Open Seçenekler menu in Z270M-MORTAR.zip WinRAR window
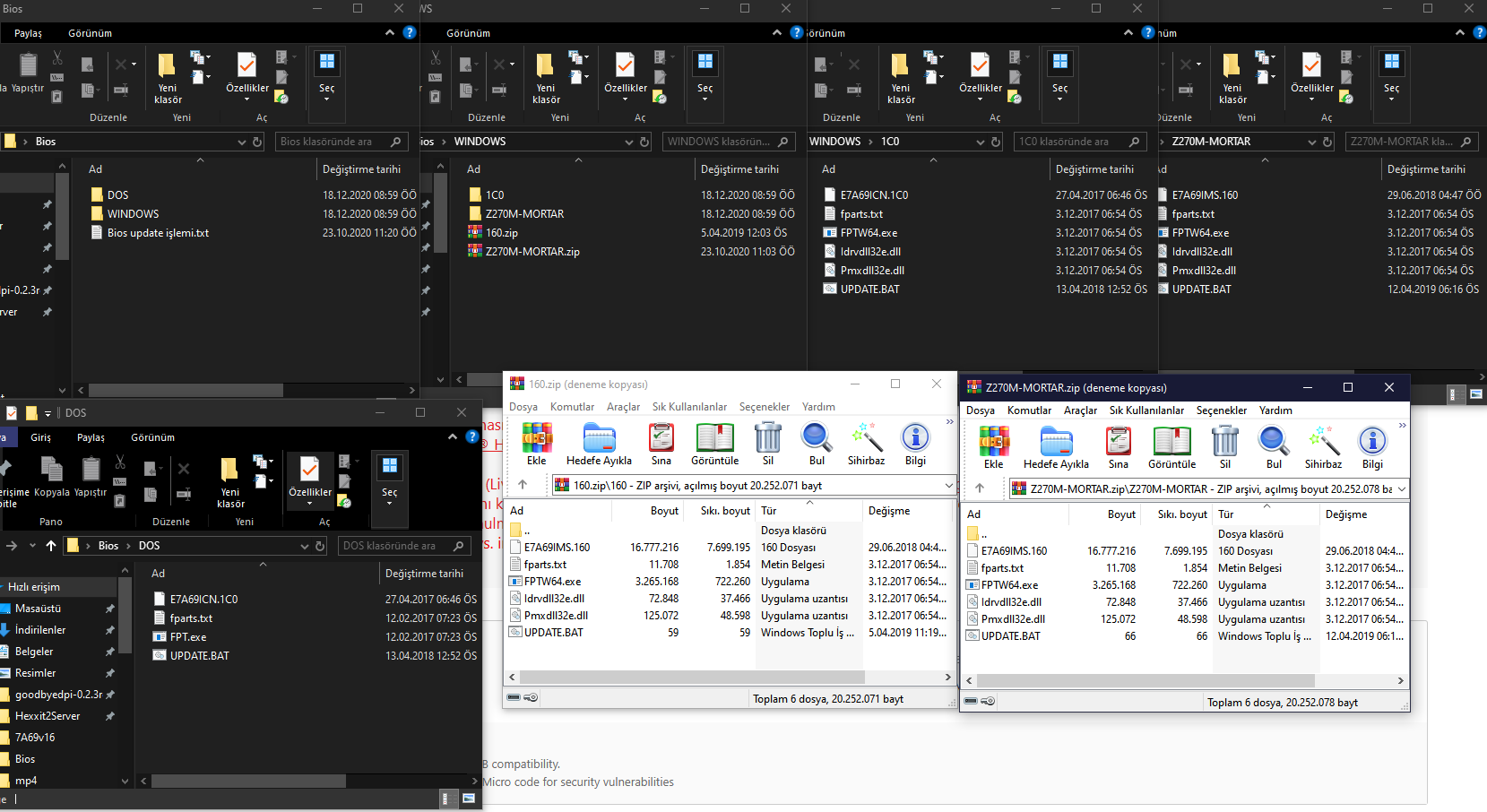 coord(1221,410)
